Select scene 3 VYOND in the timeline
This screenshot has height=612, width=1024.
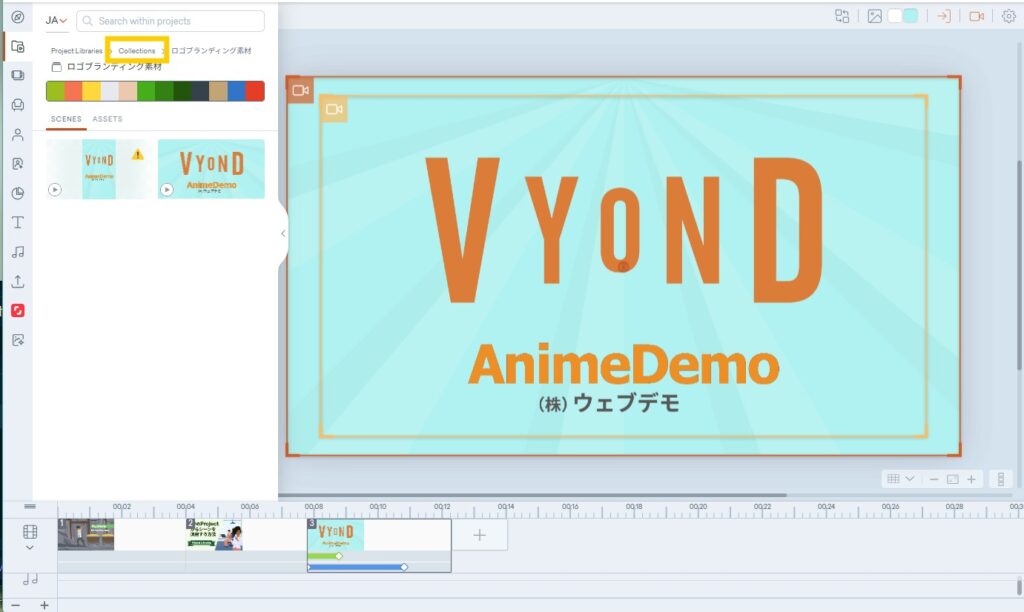point(379,535)
